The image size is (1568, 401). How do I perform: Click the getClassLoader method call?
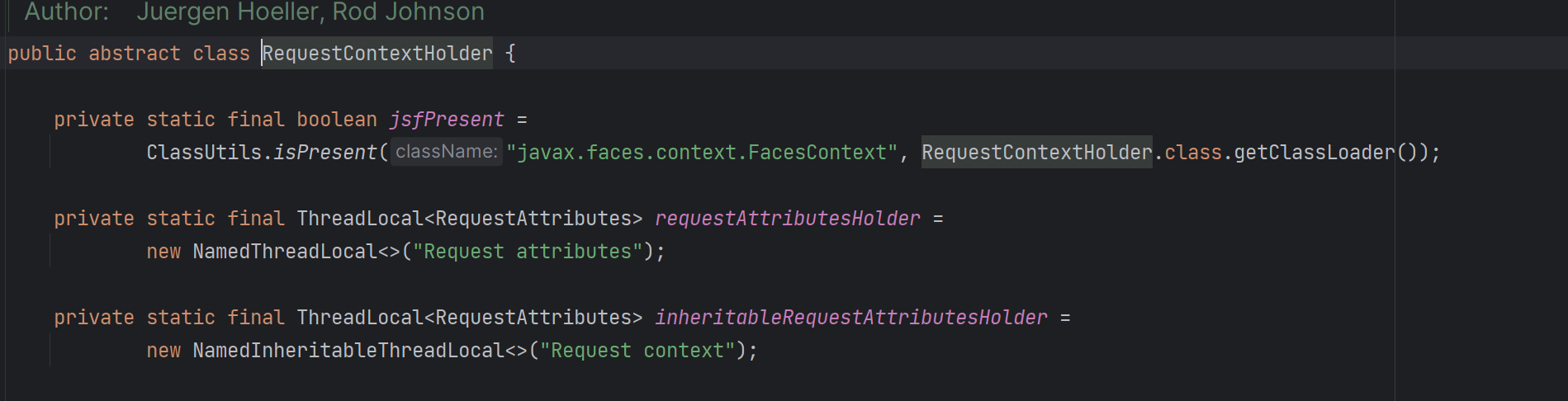click(x=1314, y=153)
